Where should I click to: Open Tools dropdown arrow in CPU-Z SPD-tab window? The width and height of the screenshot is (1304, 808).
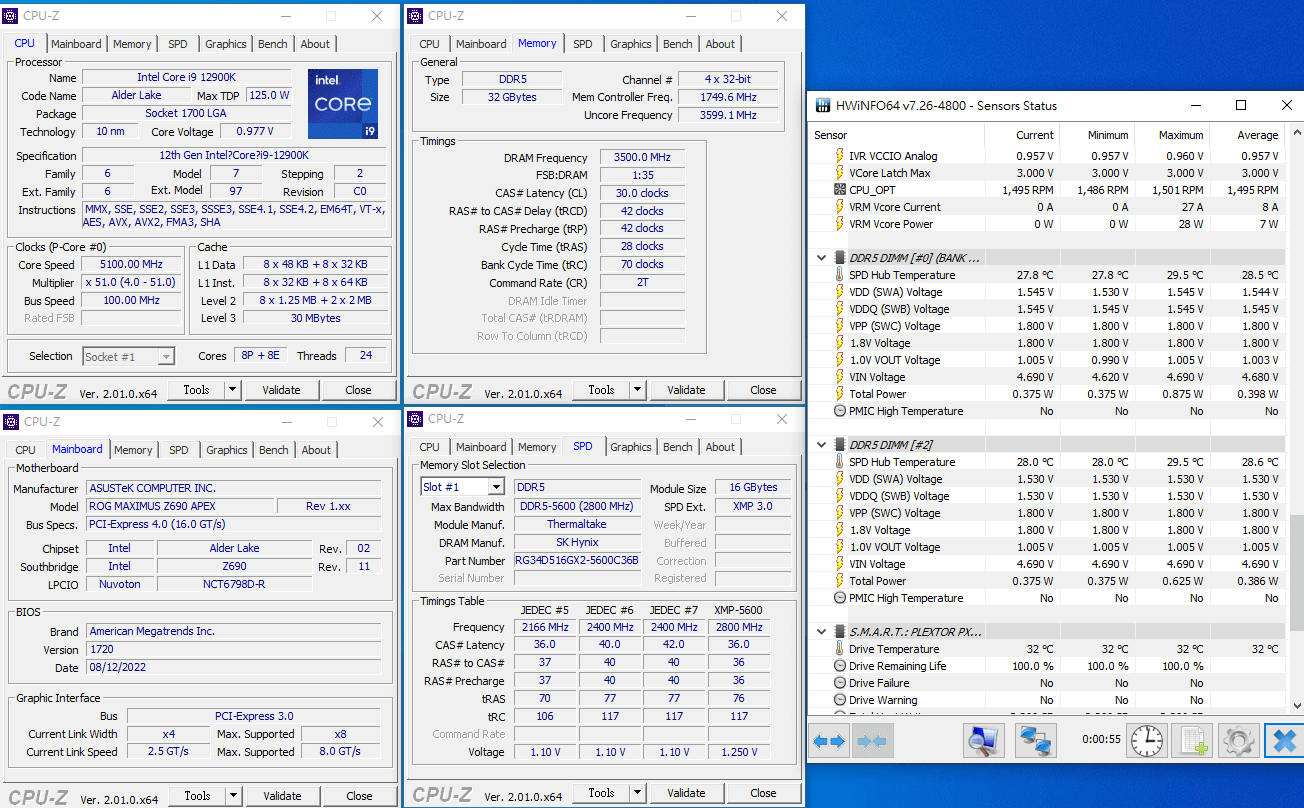point(638,793)
